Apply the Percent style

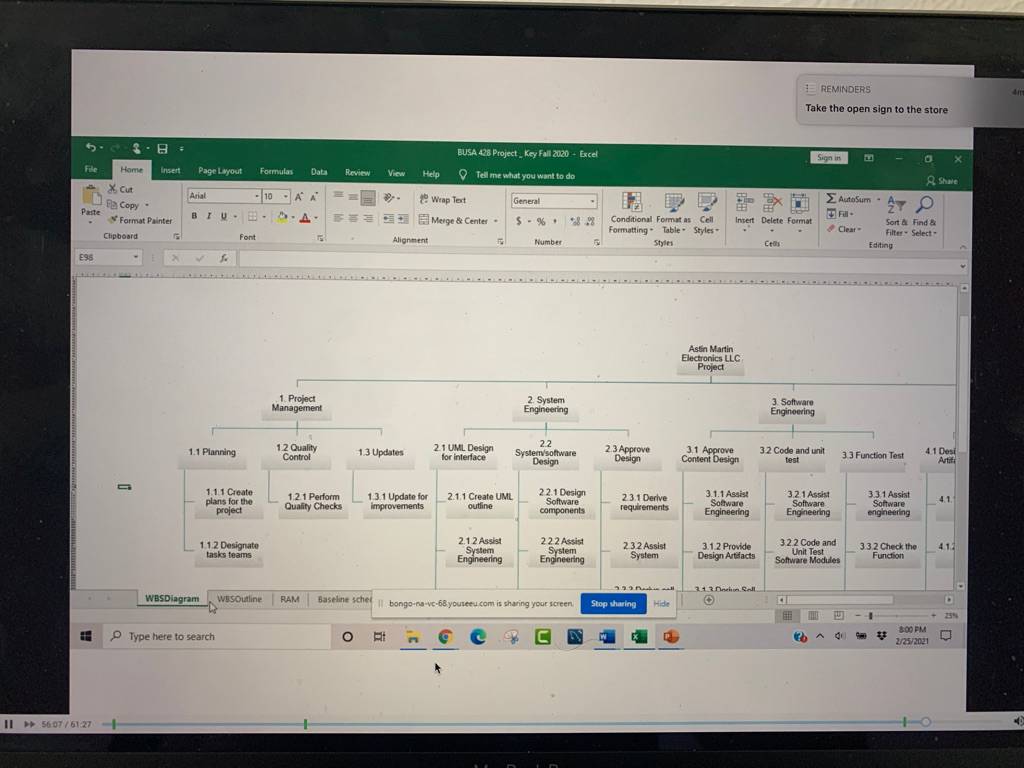[541, 222]
